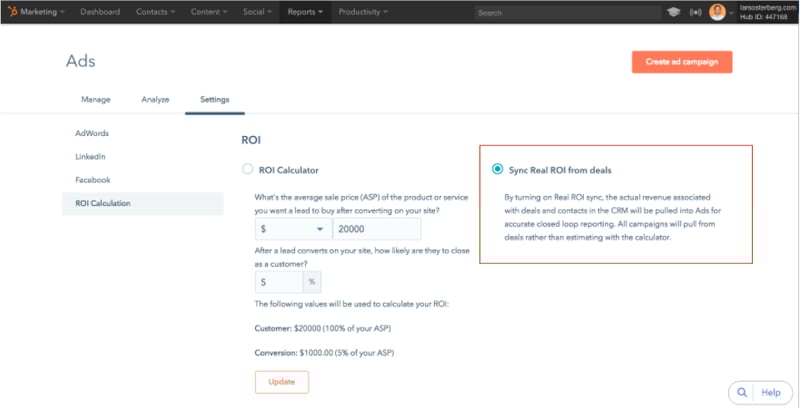Image resolution: width=800 pixels, height=411 pixels.
Task: Open the academy graduation cap icon
Action: 673,12
